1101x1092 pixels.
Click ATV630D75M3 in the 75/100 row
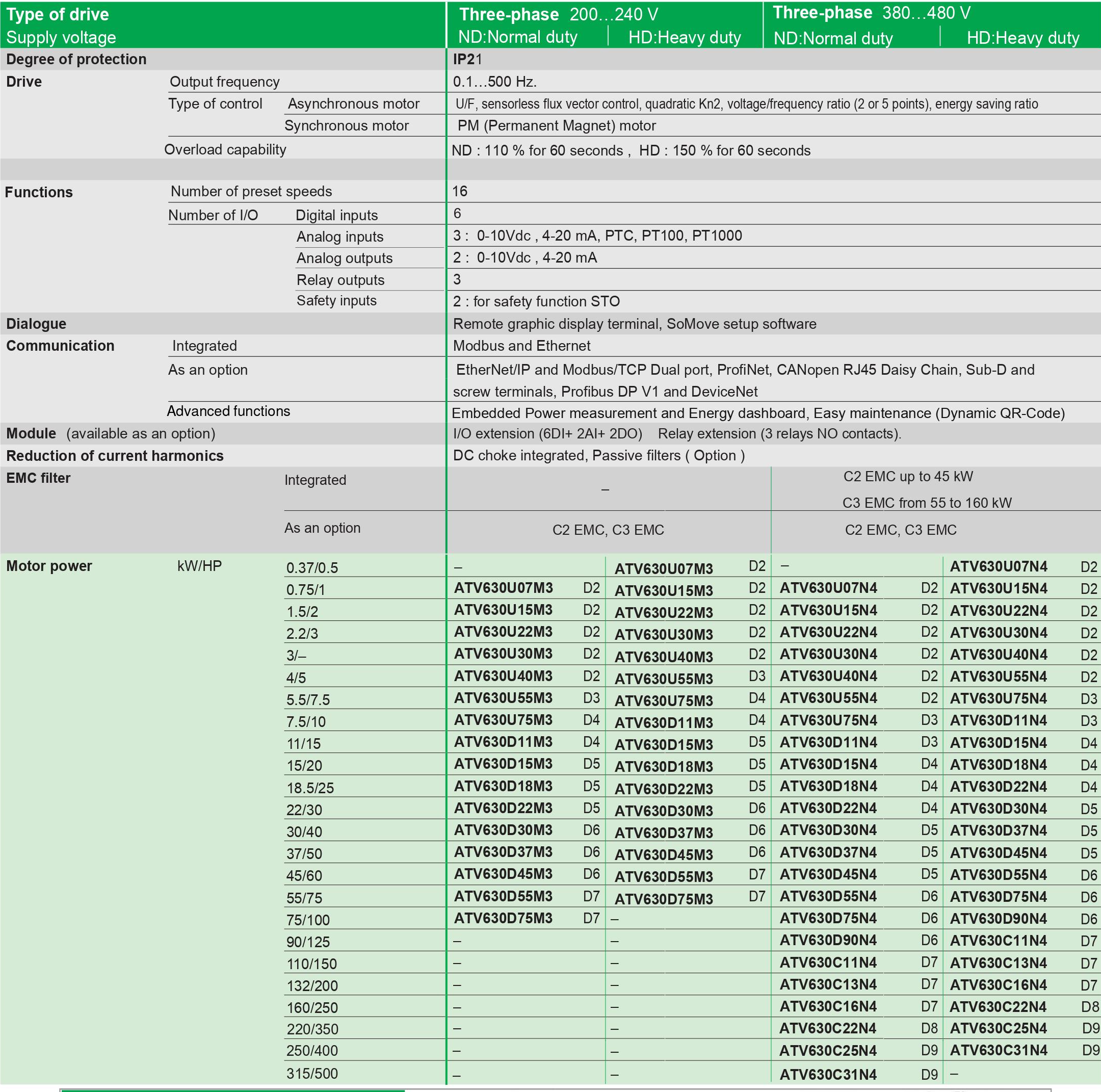(x=503, y=918)
